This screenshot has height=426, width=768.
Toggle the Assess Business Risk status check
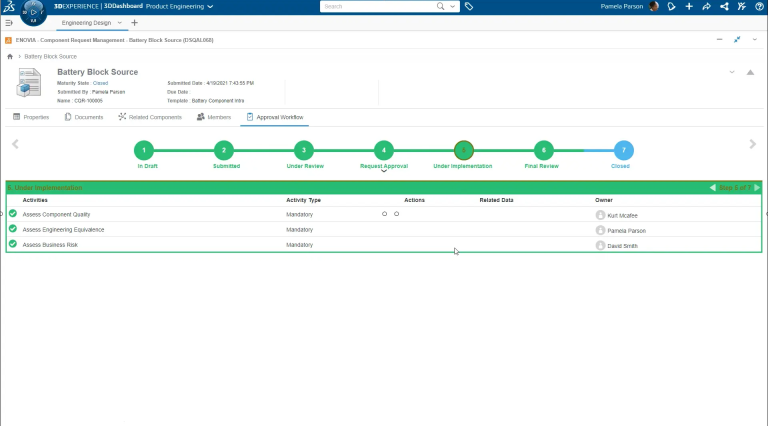(x=13, y=244)
